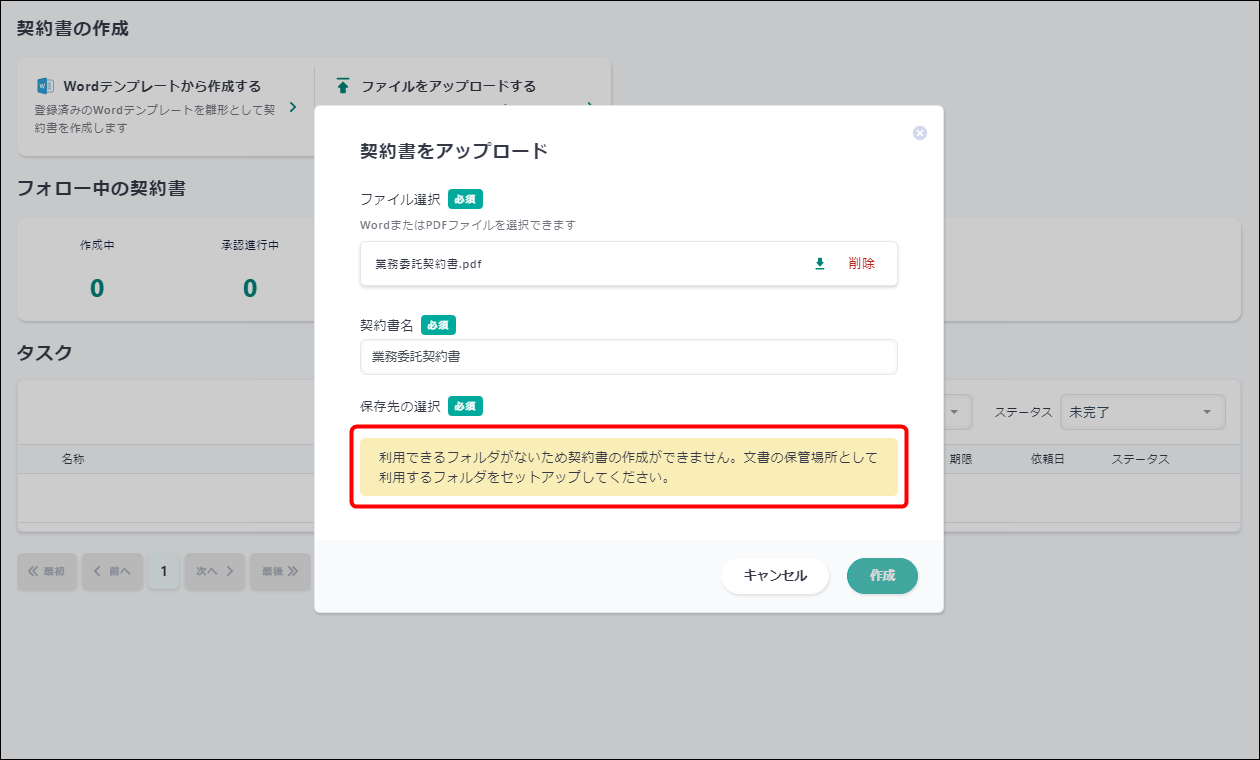Jump to last page with 最後 button
The height and width of the screenshot is (760, 1260).
point(280,571)
